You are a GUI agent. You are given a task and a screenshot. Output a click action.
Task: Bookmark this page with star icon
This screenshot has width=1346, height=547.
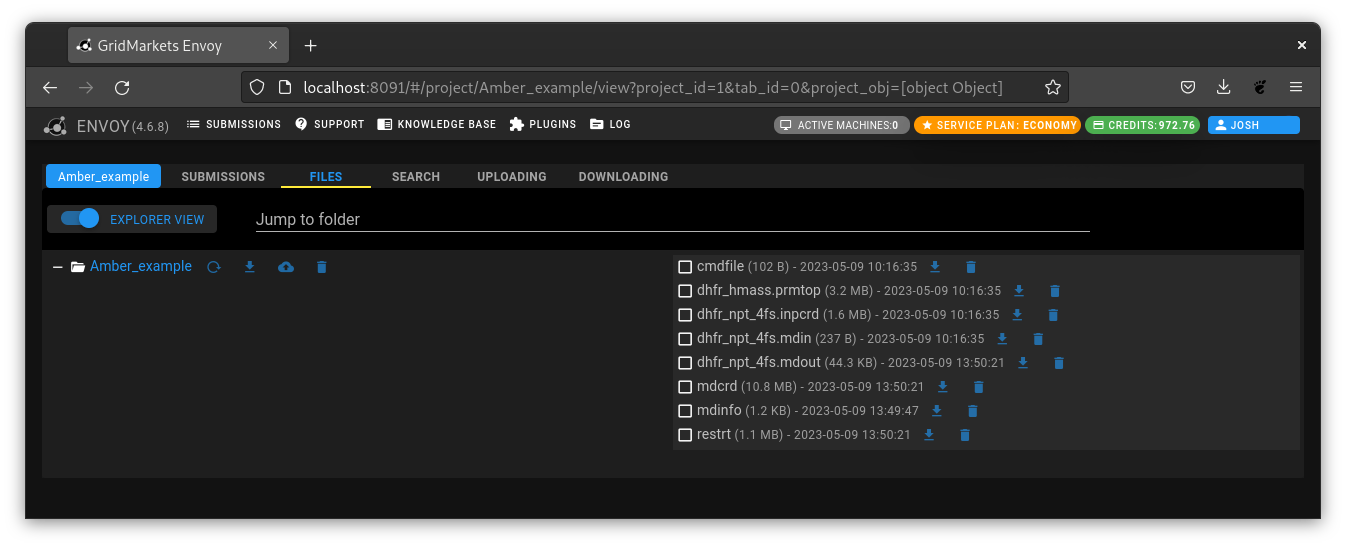click(x=1052, y=87)
